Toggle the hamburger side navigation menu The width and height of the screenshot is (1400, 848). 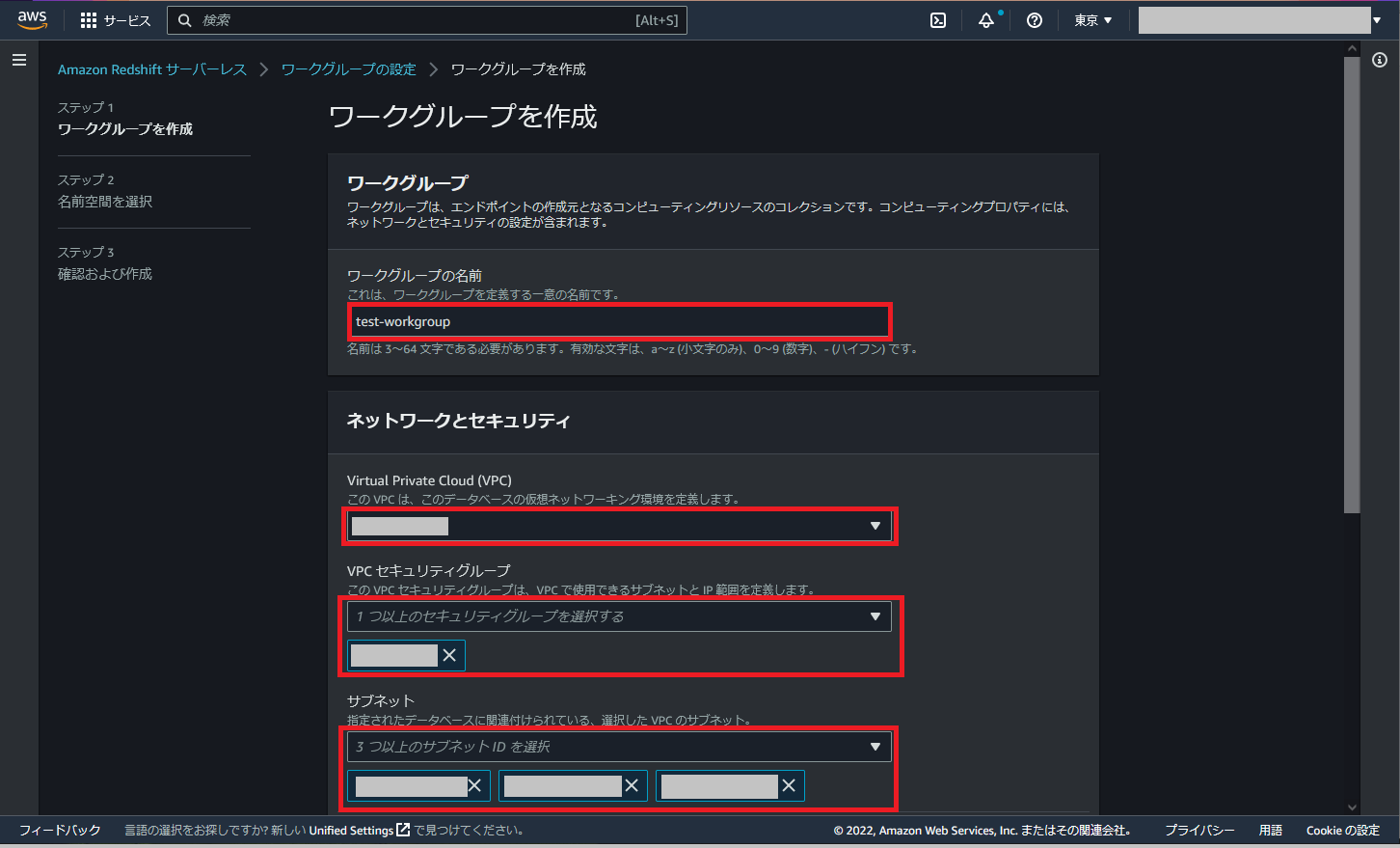(18, 60)
